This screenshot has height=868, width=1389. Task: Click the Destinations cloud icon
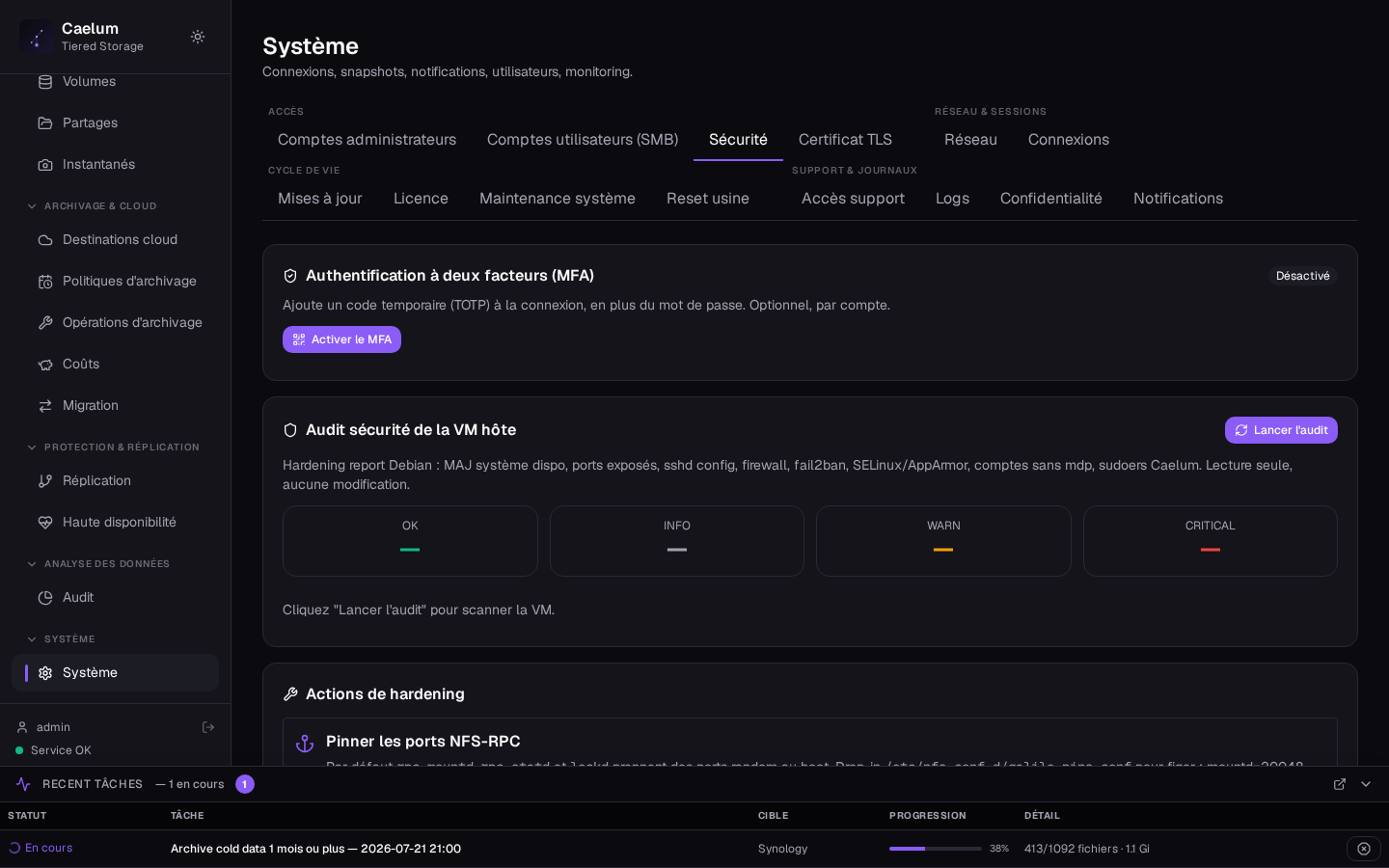tap(45, 240)
